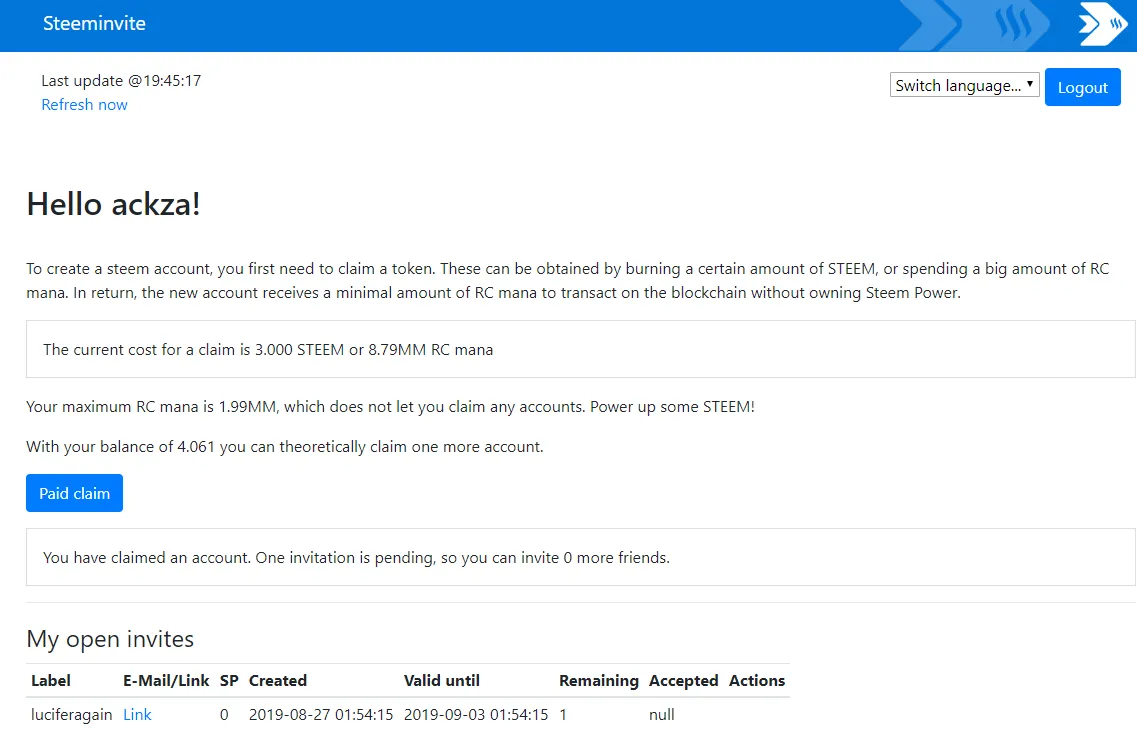Click the Last update @19:45:17 text
The width and height of the screenshot is (1137, 755).
pyautogui.click(x=121, y=81)
